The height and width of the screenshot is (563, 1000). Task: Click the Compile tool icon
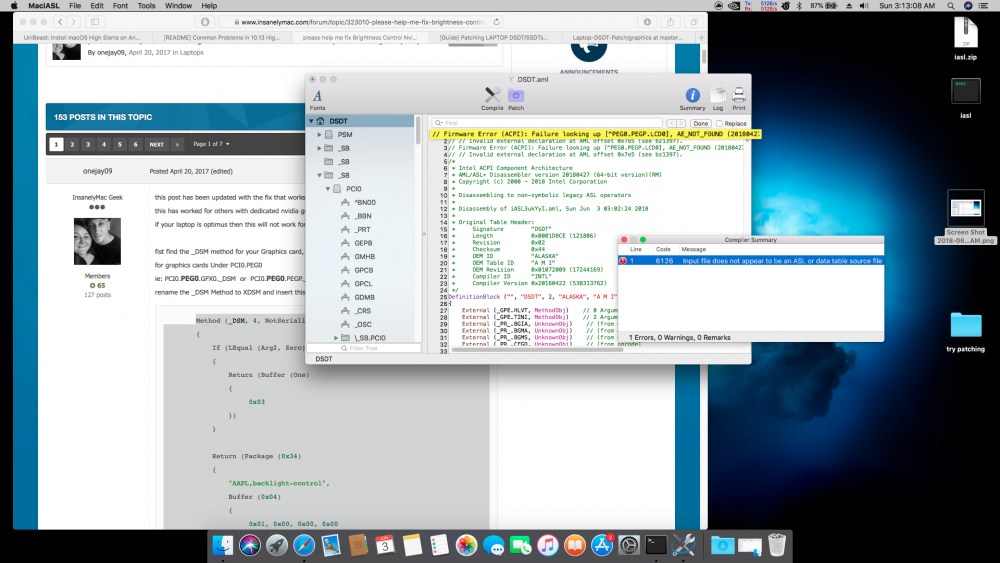click(492, 99)
